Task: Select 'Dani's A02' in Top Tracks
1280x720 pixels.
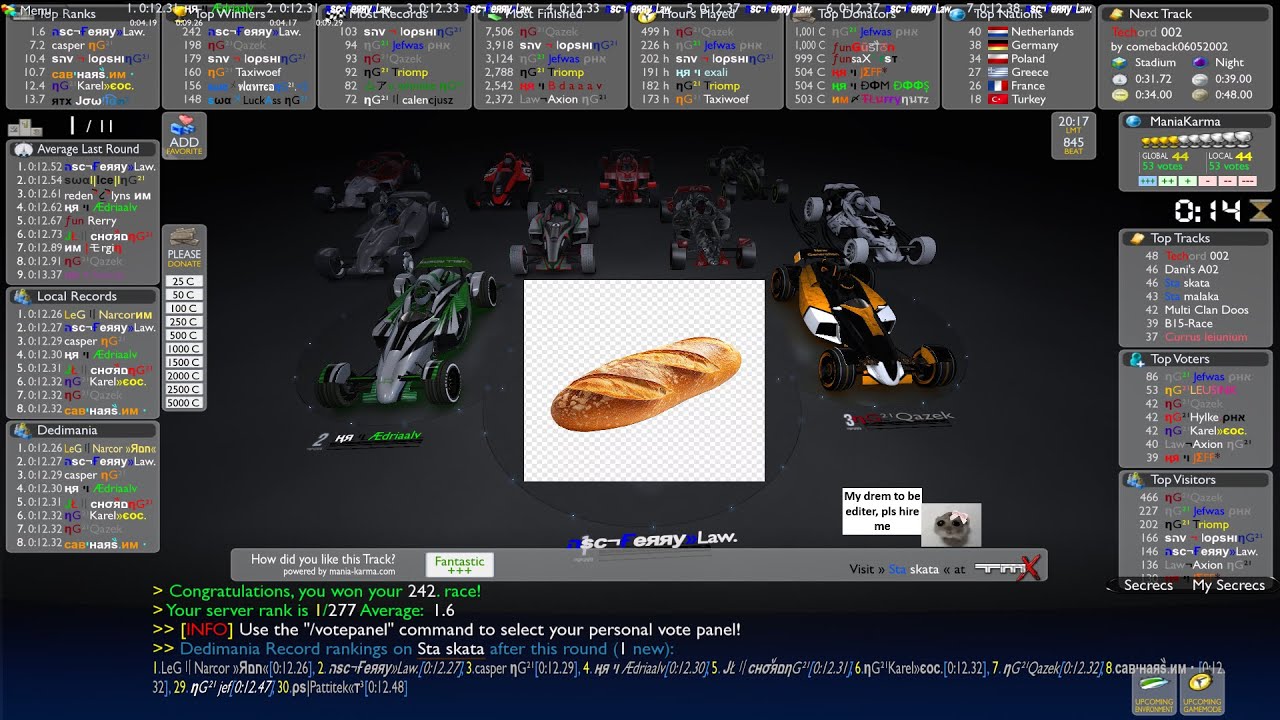Action: point(1192,270)
